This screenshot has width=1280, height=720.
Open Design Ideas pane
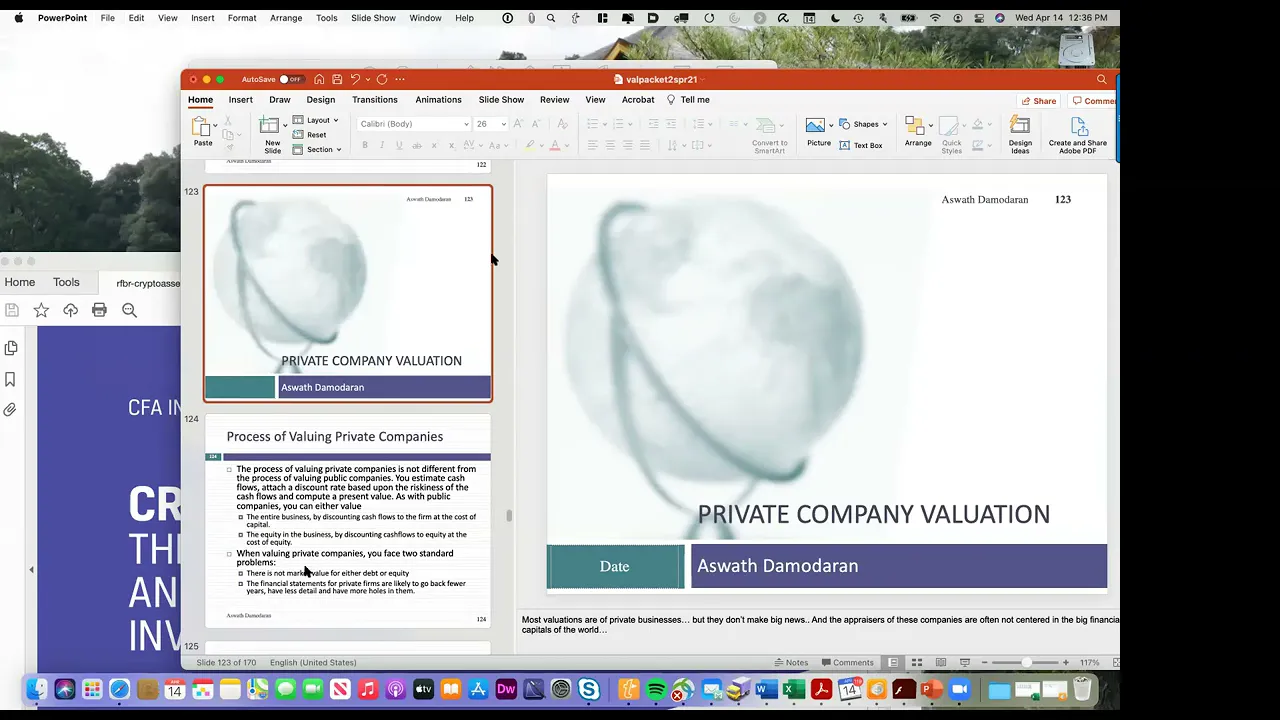point(1020,135)
